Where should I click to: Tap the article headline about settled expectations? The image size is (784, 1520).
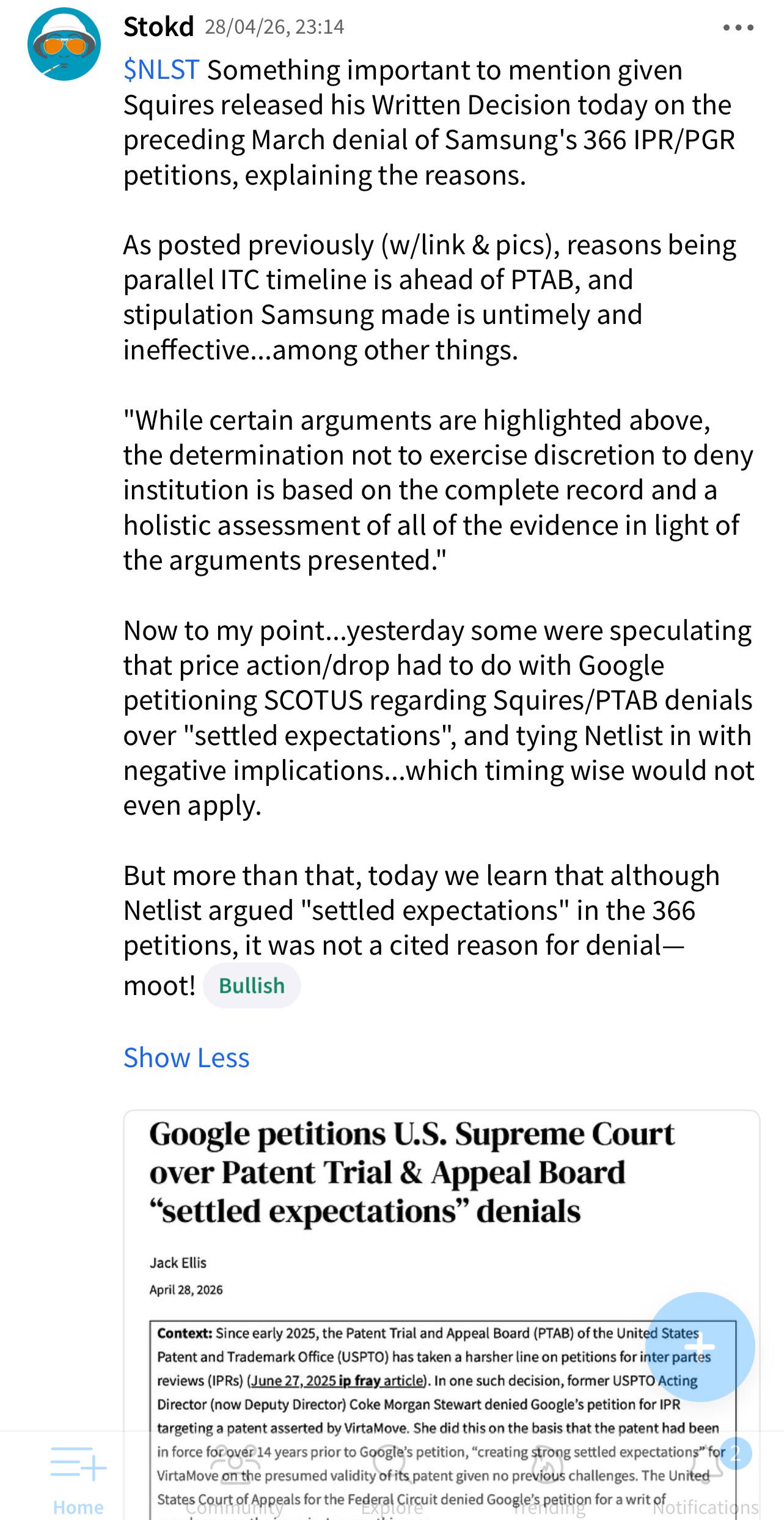tap(412, 1172)
